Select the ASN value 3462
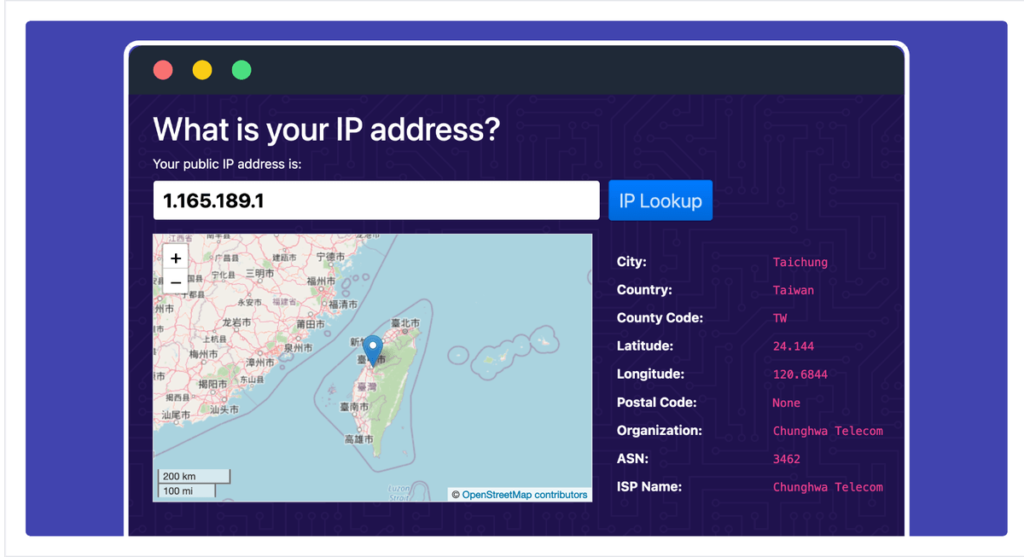1024x557 pixels. [x=786, y=459]
